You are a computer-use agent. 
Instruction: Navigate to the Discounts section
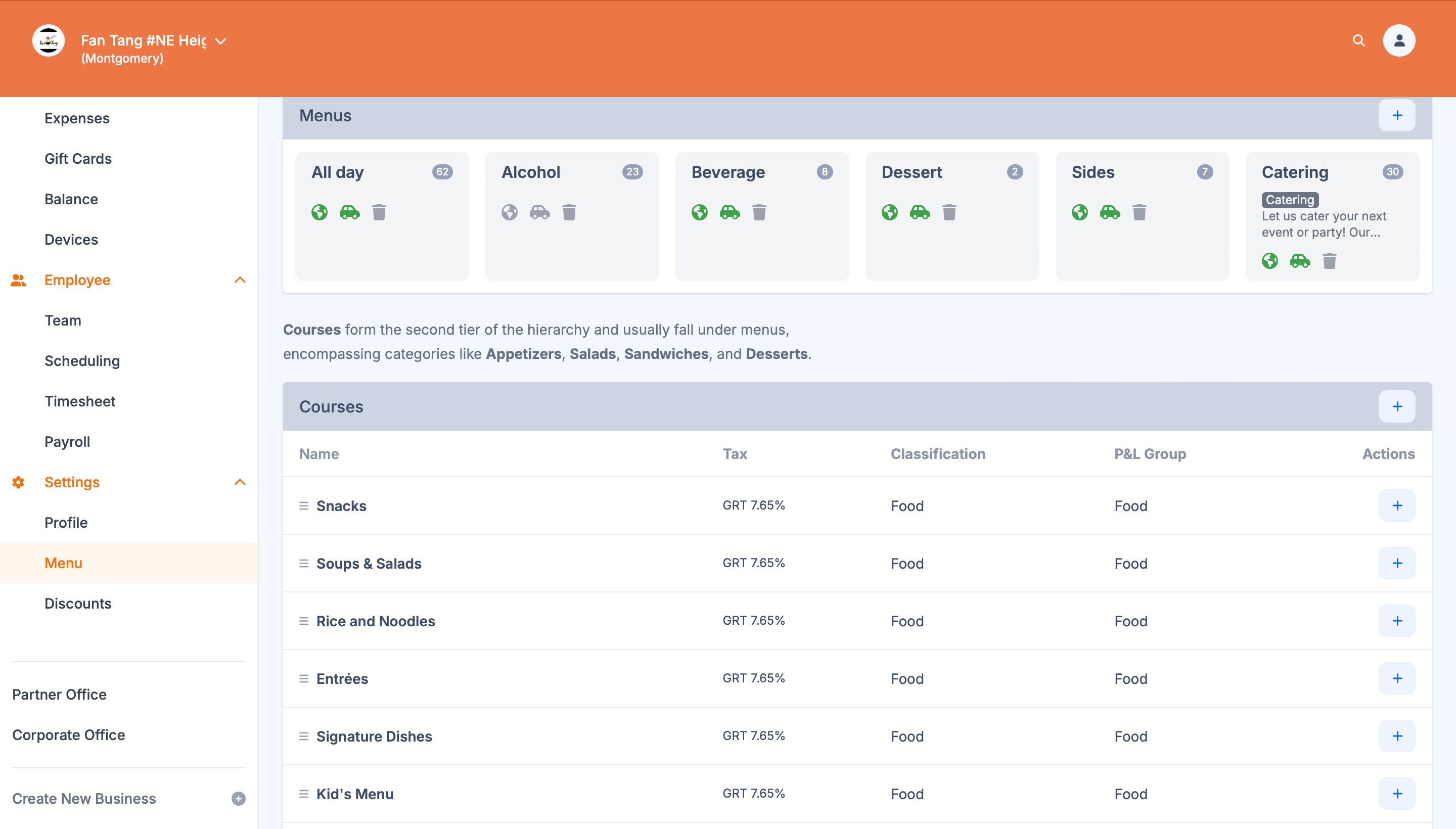click(78, 603)
